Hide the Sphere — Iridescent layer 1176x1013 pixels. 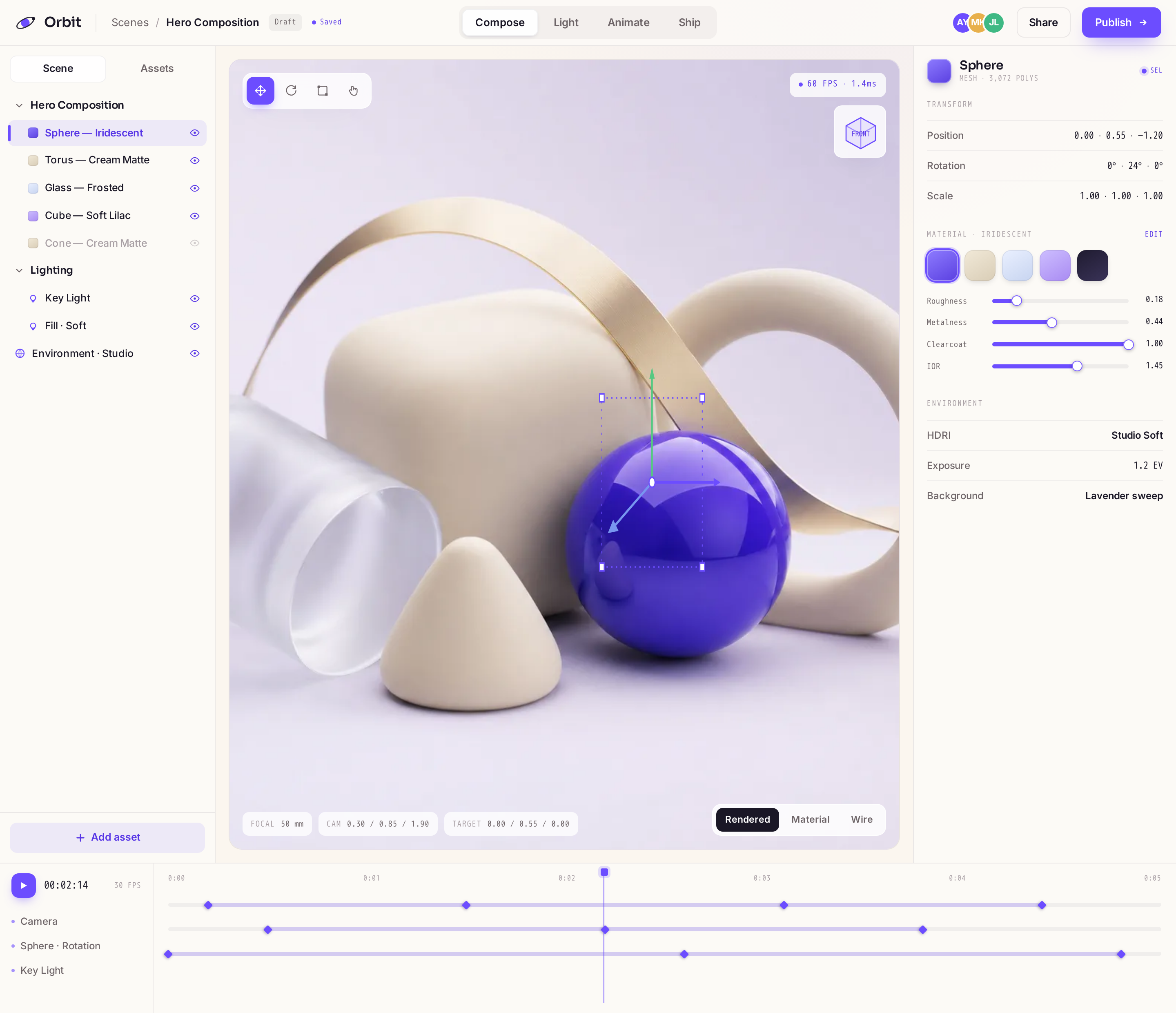(x=195, y=133)
